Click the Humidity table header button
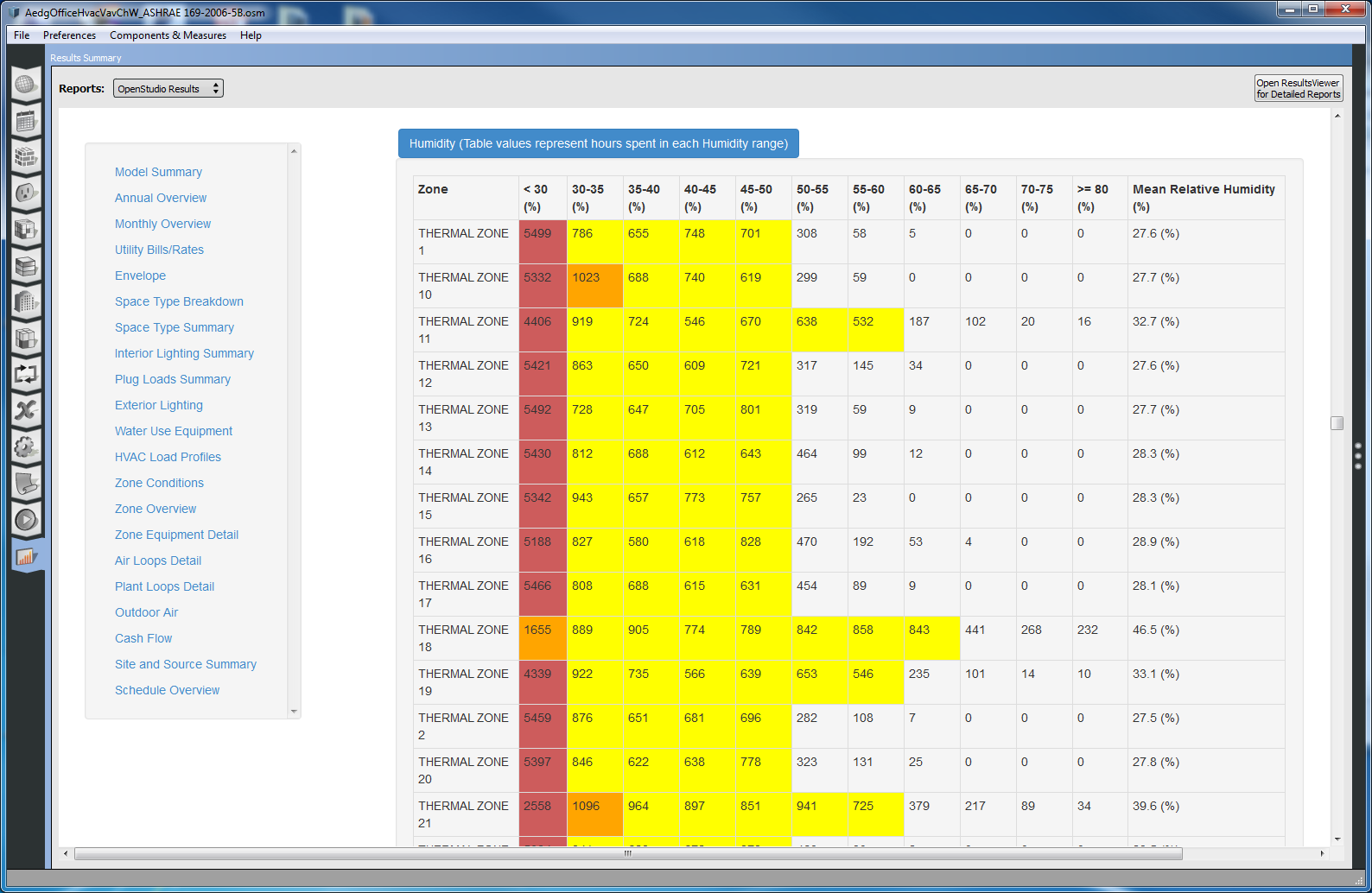Image resolution: width=1372 pixels, height=893 pixels. [599, 143]
